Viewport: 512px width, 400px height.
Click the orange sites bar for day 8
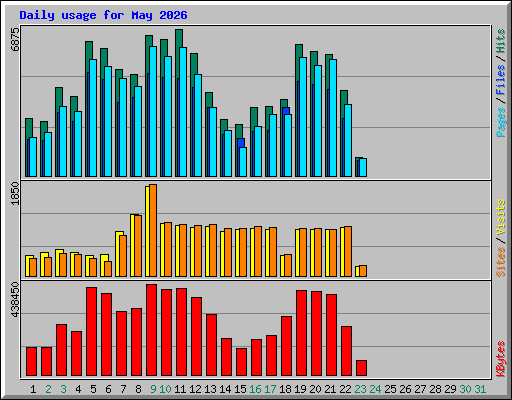tap(138, 246)
